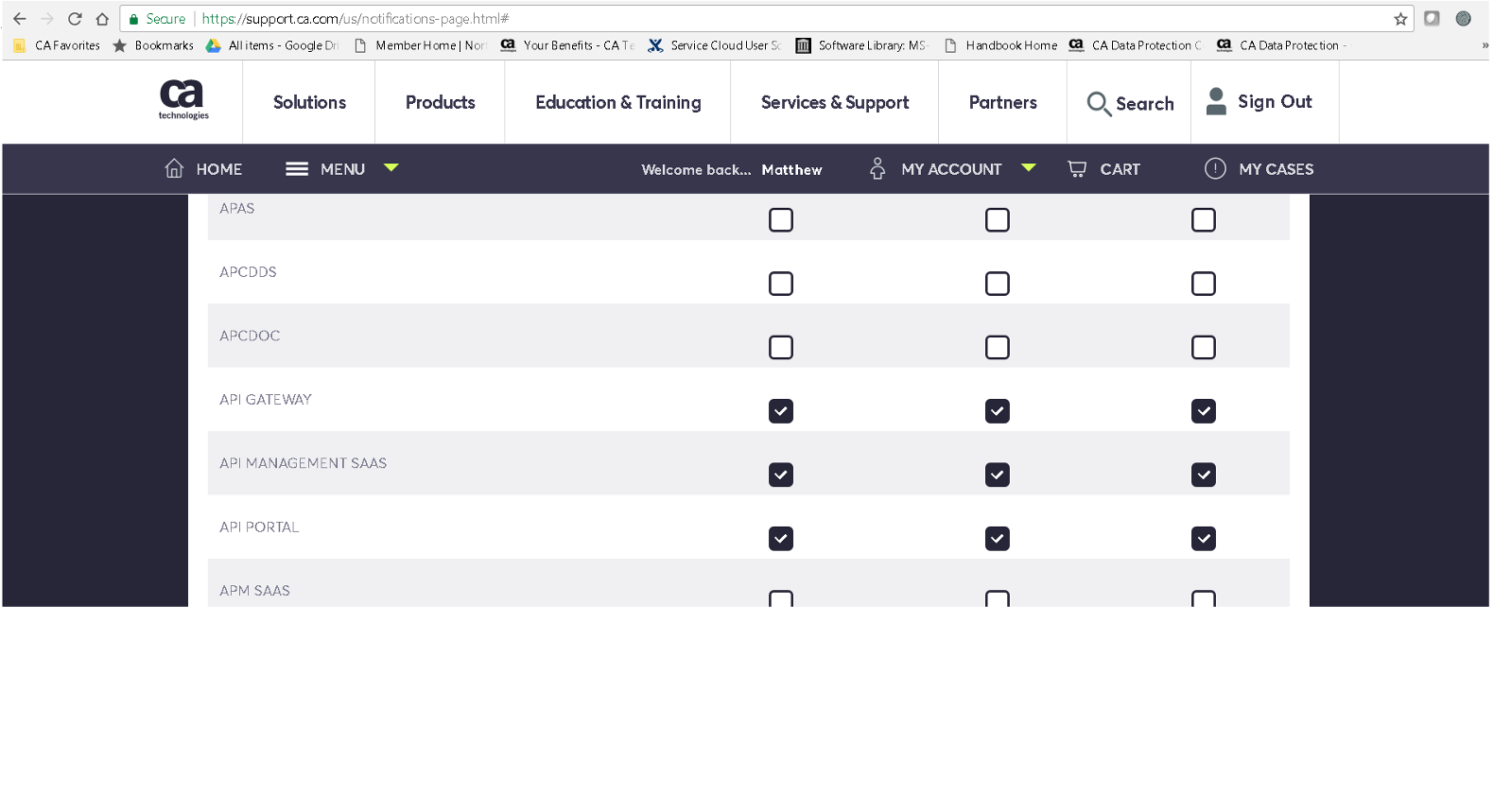Click the CA Technologies logo

click(x=182, y=99)
